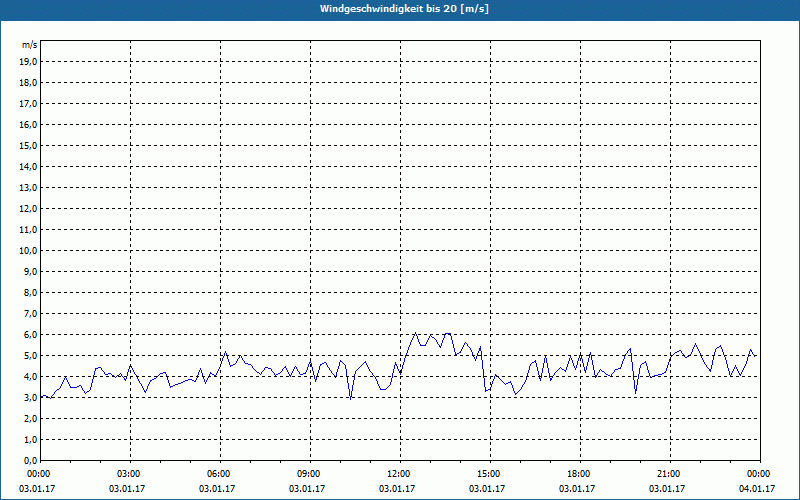The width and height of the screenshot is (800, 500).
Task: Click the 8,0 y-axis label
Action: pos(31,292)
